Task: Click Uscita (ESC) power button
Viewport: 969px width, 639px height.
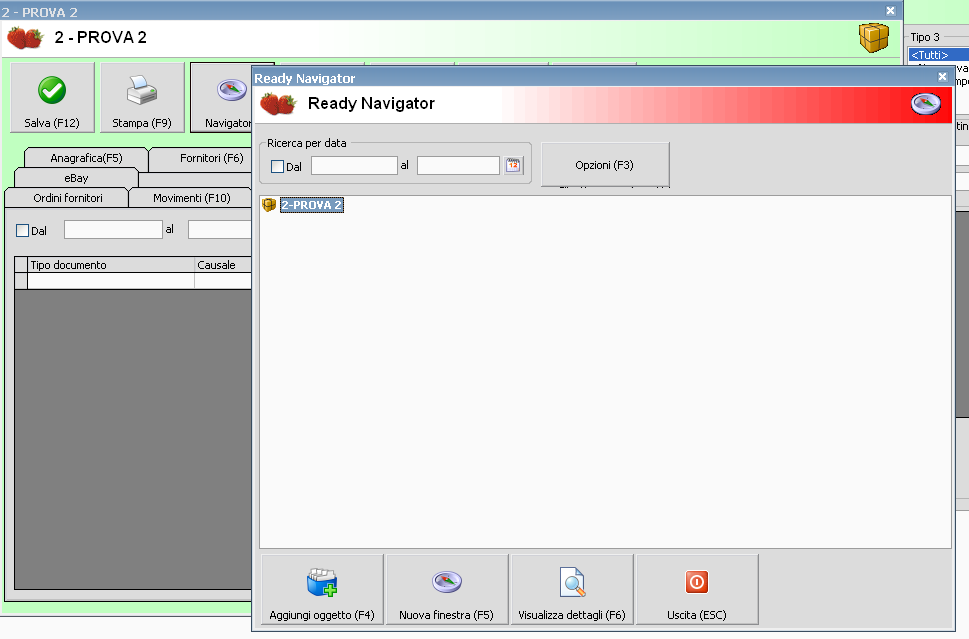Action: [x=697, y=590]
